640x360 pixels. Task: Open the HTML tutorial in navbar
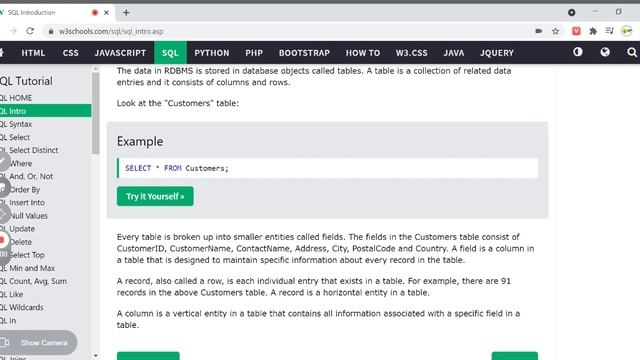point(33,53)
